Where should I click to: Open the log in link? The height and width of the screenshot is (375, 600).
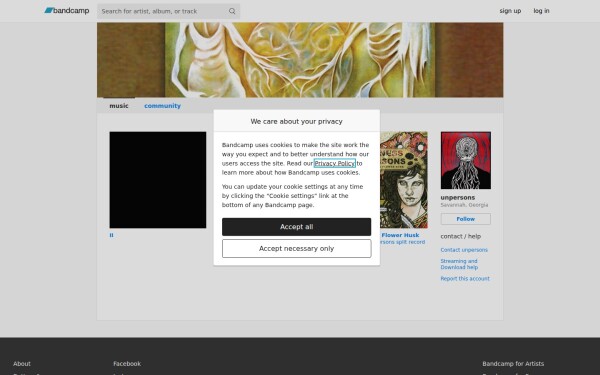point(541,11)
